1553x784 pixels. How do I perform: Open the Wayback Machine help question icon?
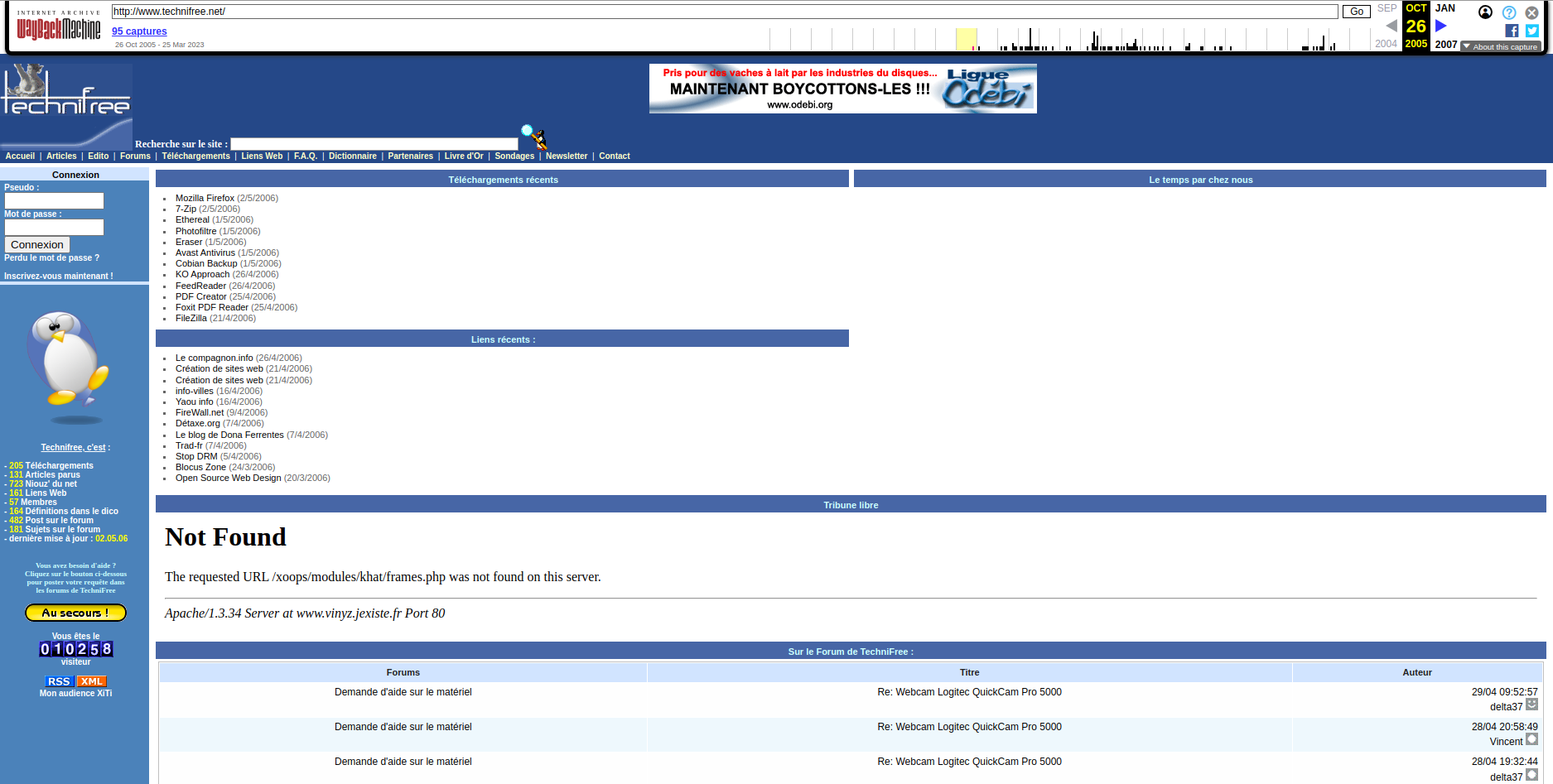click(x=1509, y=12)
